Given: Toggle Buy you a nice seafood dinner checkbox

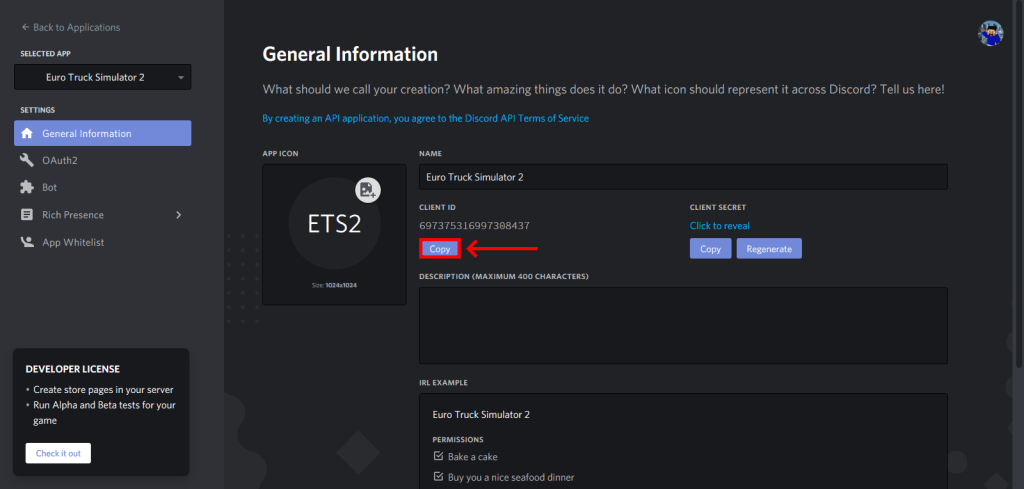Looking at the screenshot, I should (x=438, y=477).
